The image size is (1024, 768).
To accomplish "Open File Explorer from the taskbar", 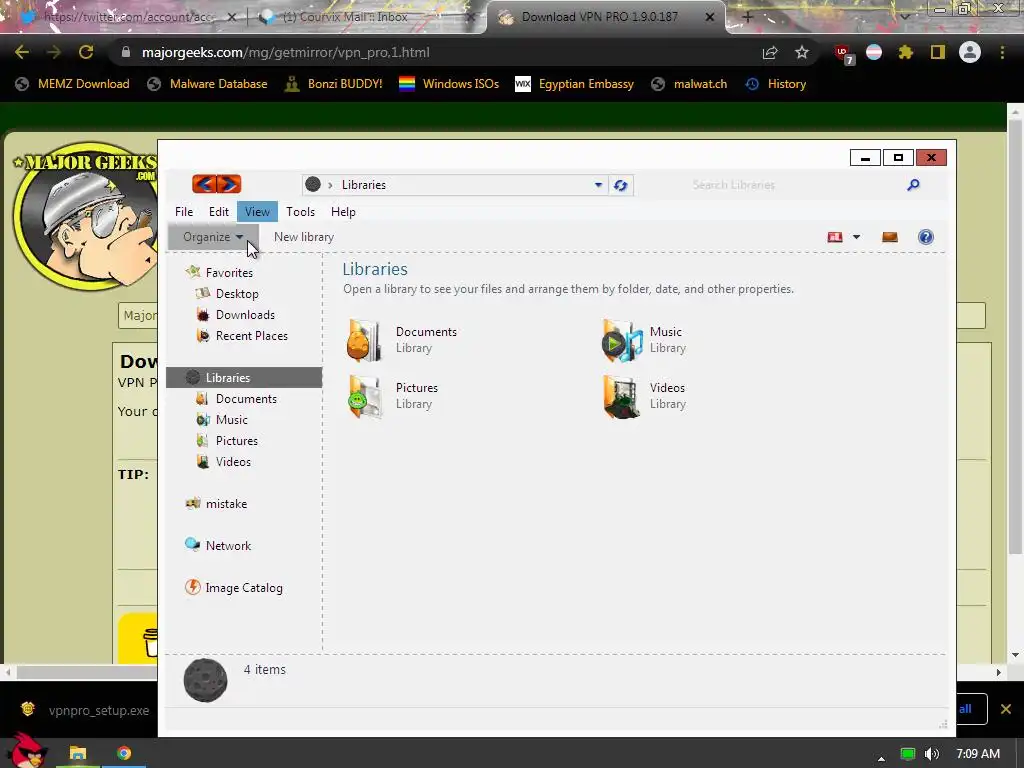I will (78, 753).
